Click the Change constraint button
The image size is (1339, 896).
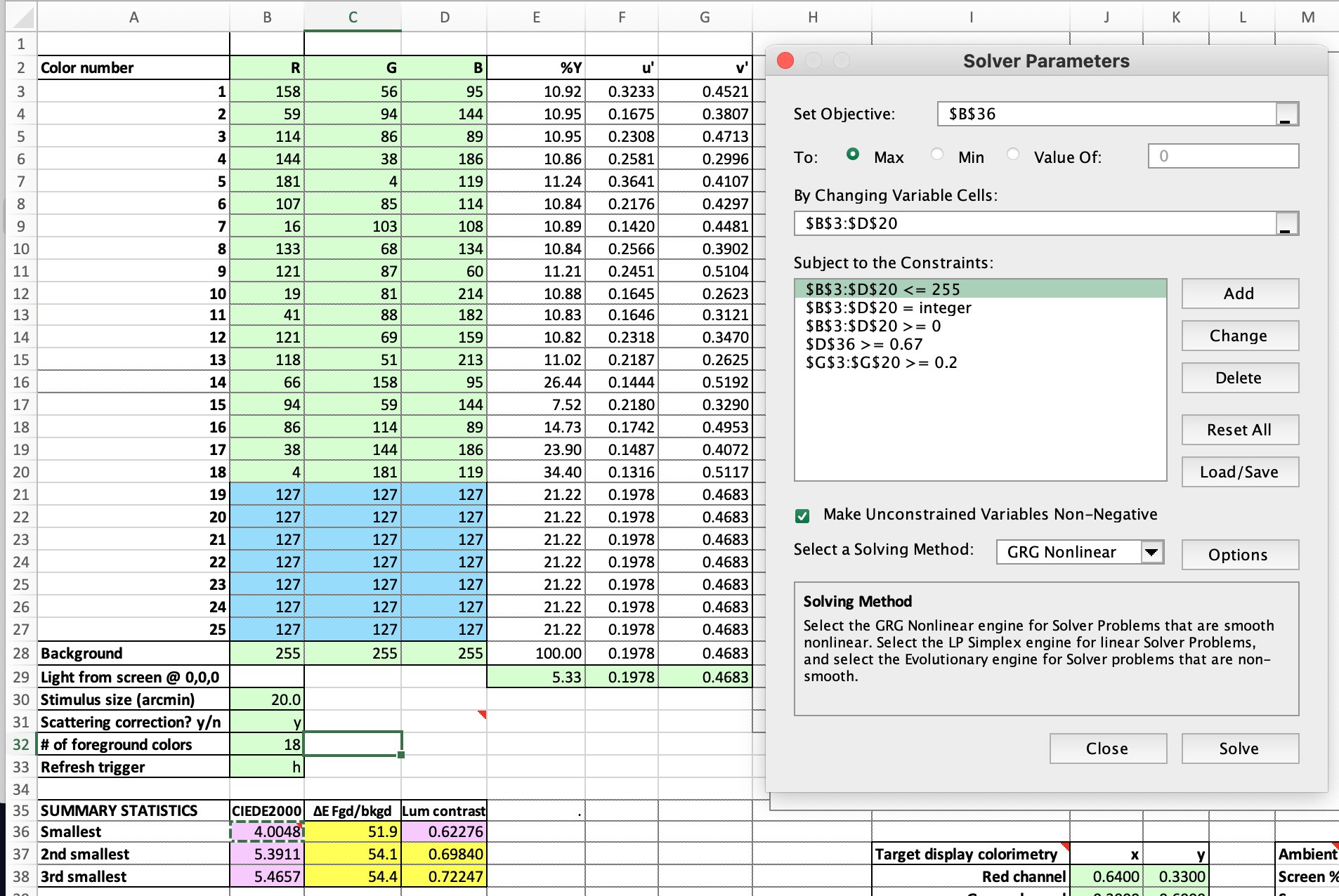[1239, 336]
